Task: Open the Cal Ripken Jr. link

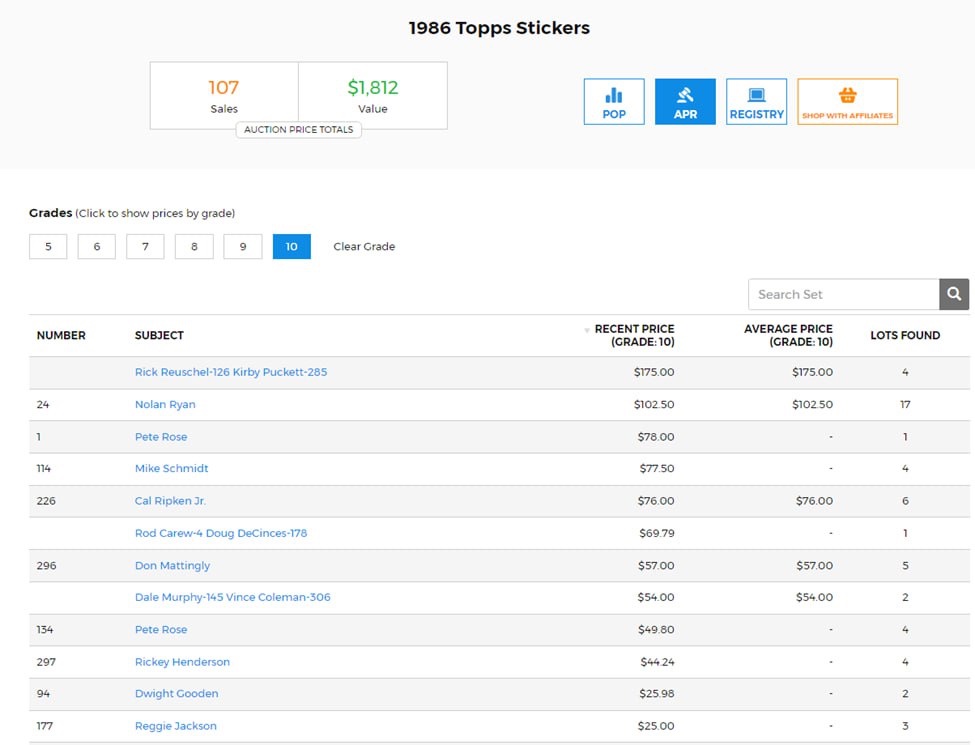Action: [x=170, y=501]
